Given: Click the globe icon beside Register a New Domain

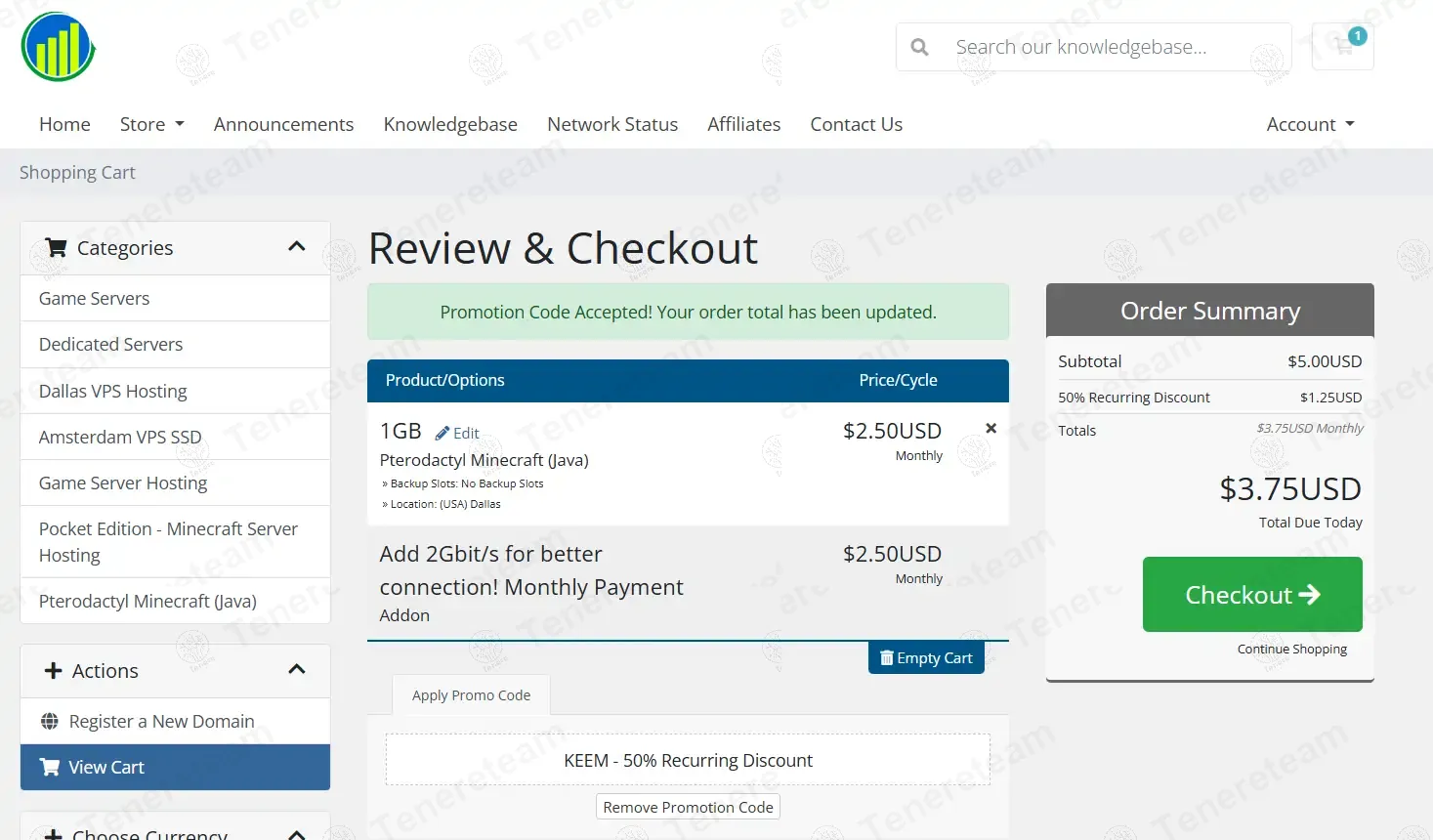Looking at the screenshot, I should pyautogui.click(x=50, y=722).
